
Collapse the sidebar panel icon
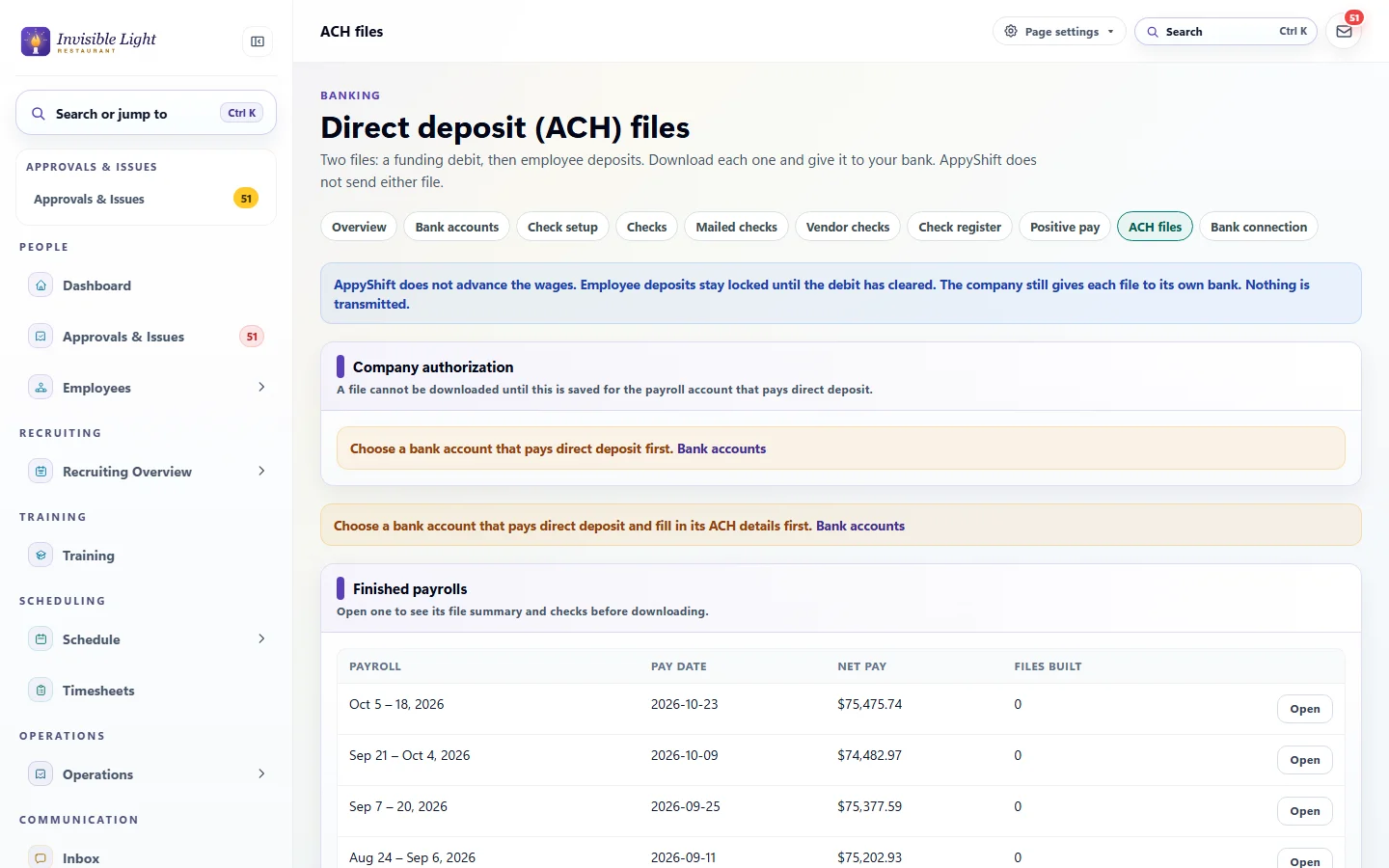(x=258, y=41)
